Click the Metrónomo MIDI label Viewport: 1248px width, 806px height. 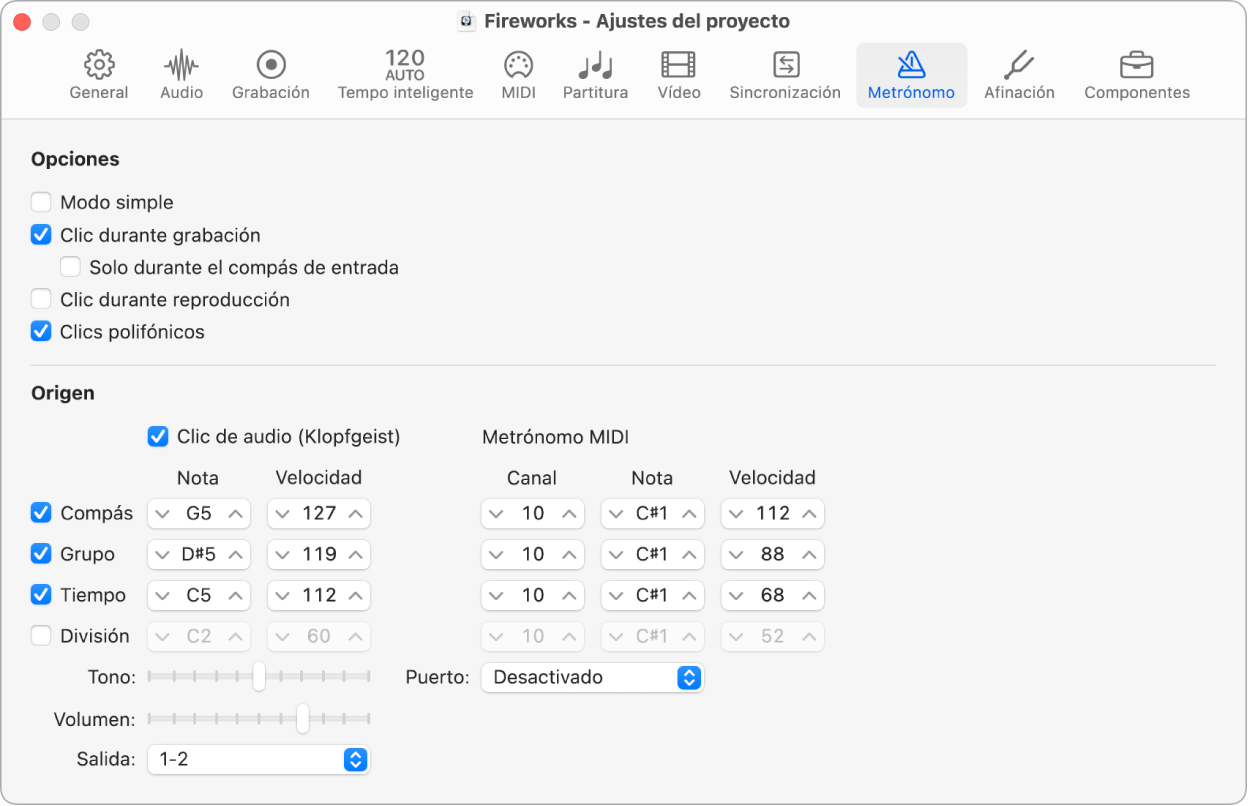(556, 437)
